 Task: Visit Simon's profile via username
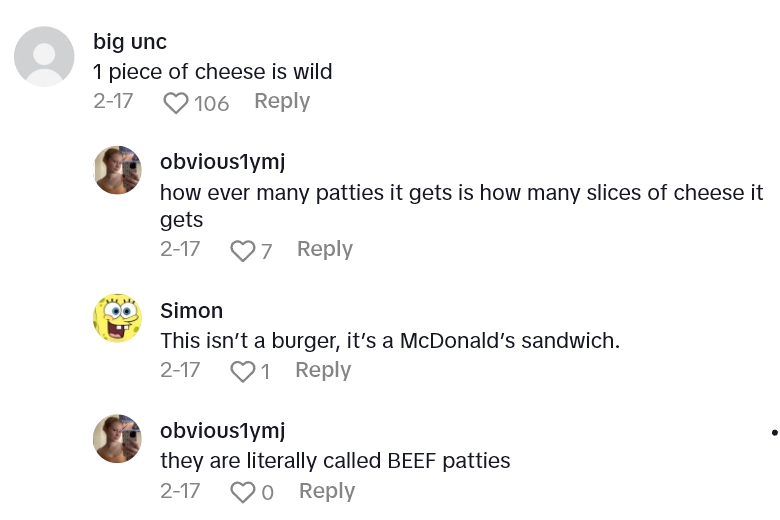click(x=191, y=310)
